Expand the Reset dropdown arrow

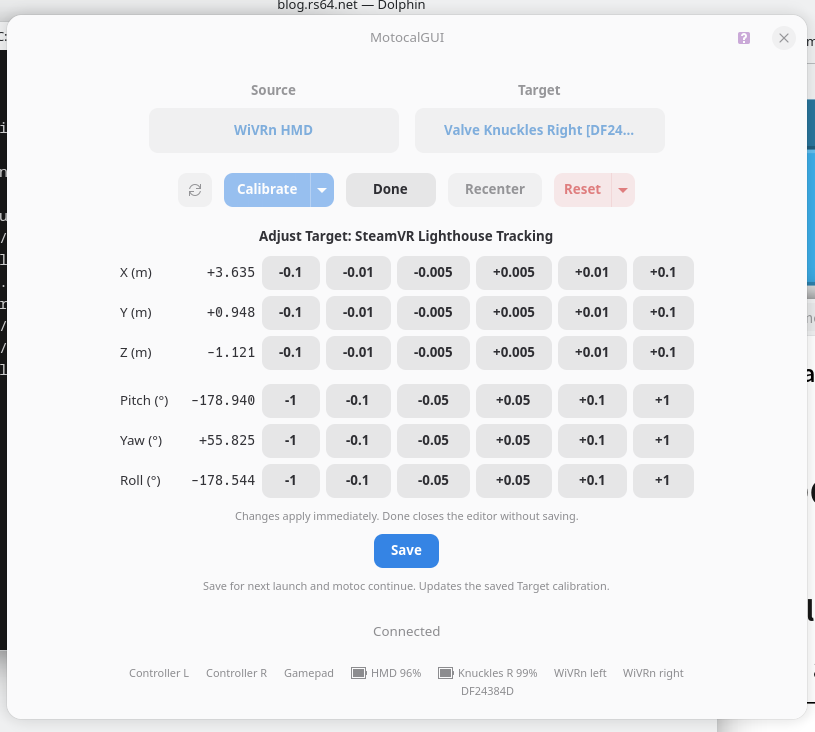point(623,190)
